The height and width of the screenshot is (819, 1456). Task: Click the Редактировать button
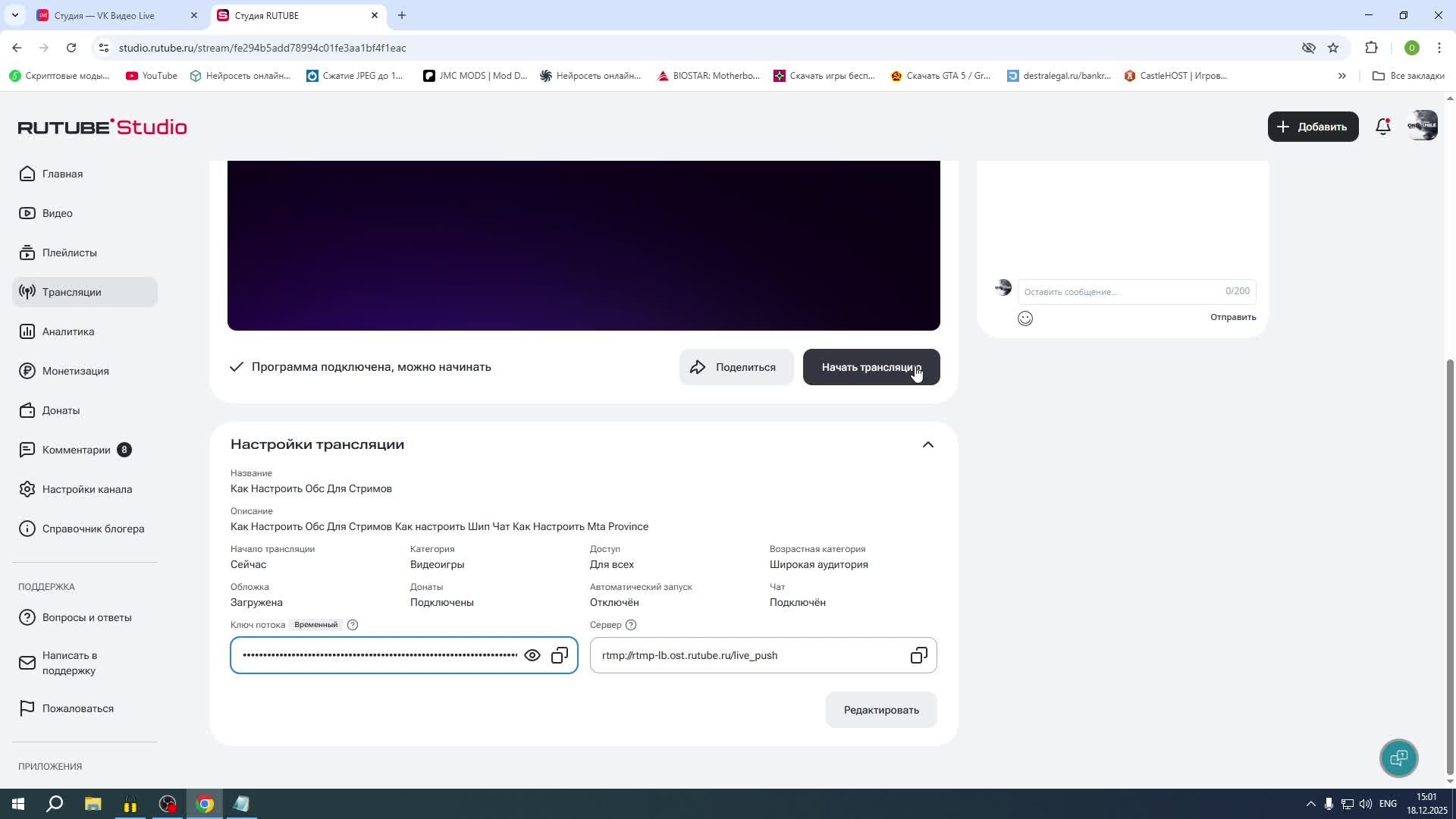pos(881,710)
